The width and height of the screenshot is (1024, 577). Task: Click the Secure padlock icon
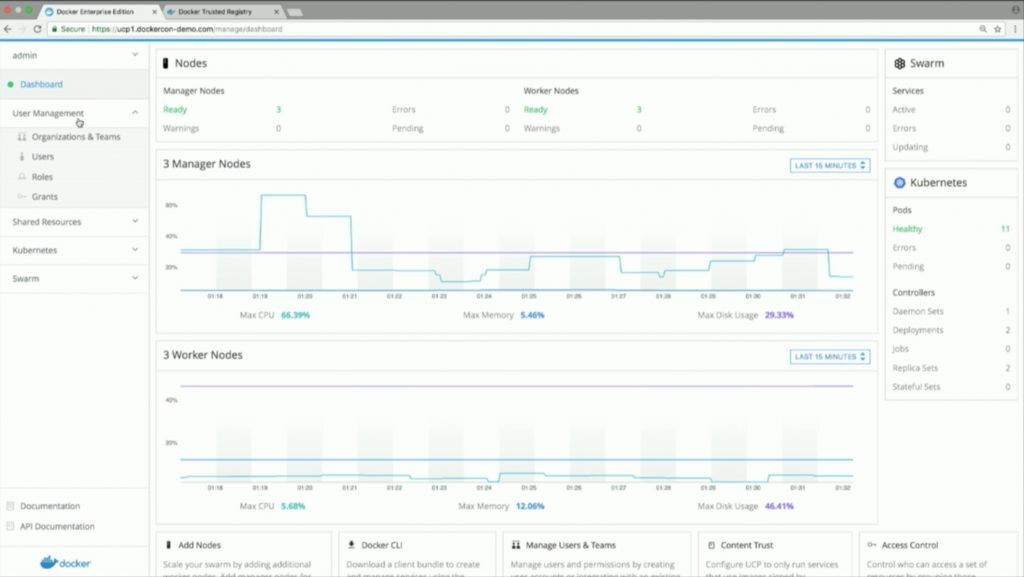[55, 29]
